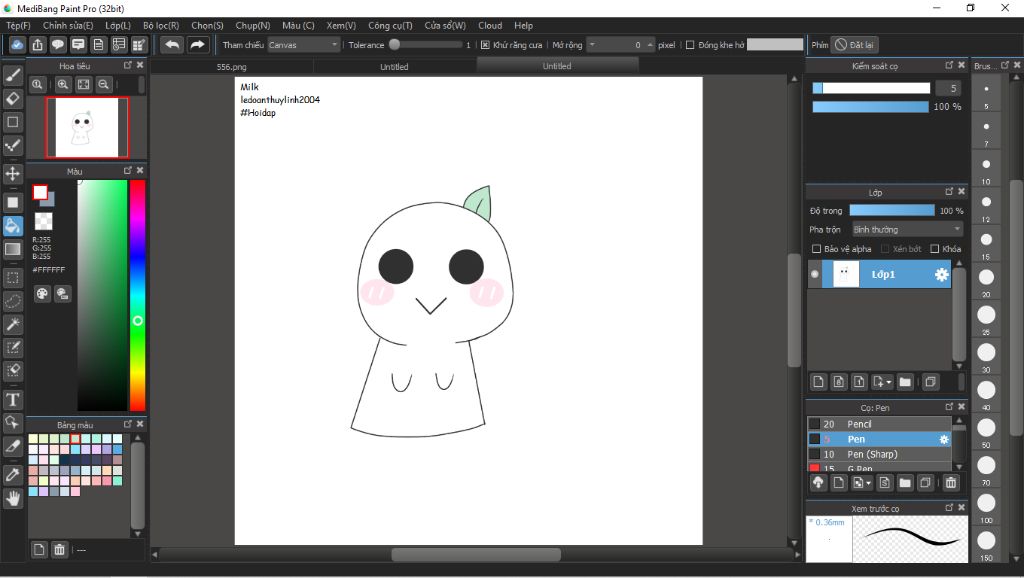1024x578 pixels.
Task: Click the rainbow hue strip
Action: coord(137,295)
